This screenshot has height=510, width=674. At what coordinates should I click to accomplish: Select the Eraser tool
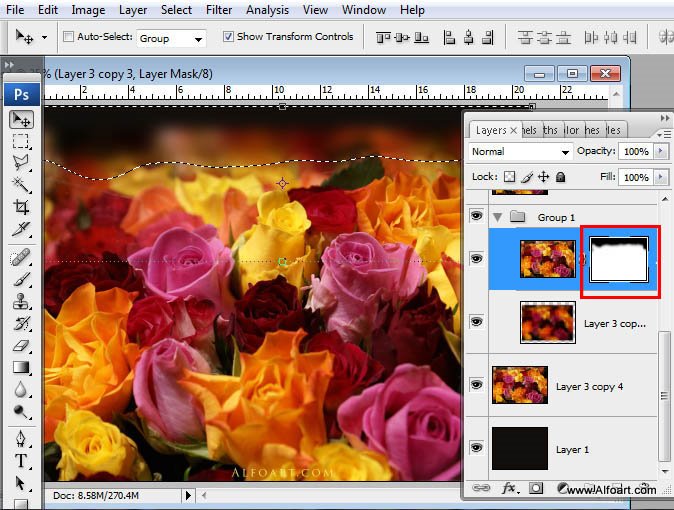pos(21,345)
